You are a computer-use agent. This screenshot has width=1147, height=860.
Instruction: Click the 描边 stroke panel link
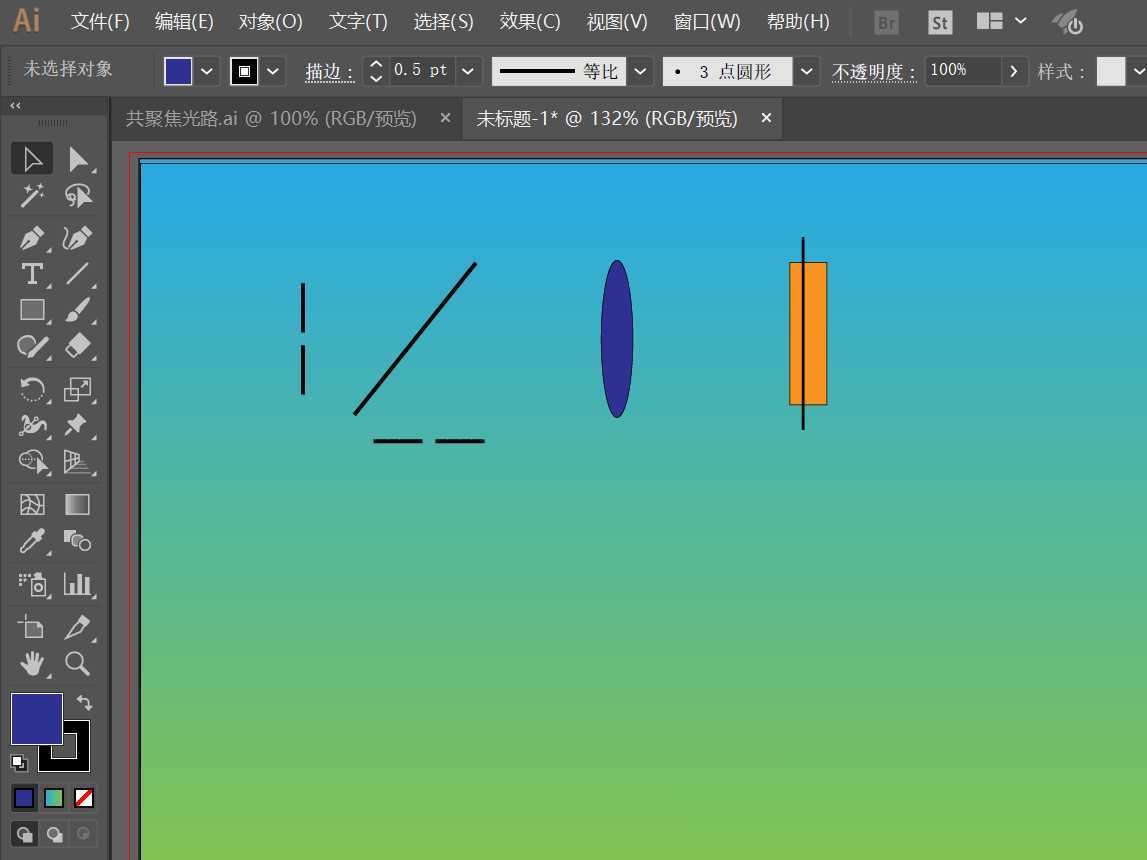pyautogui.click(x=329, y=72)
